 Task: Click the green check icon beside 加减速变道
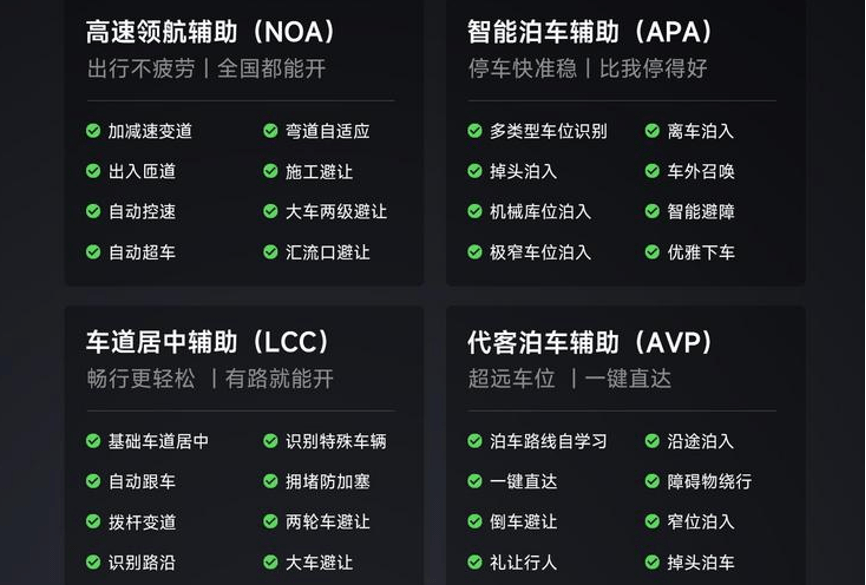93,131
